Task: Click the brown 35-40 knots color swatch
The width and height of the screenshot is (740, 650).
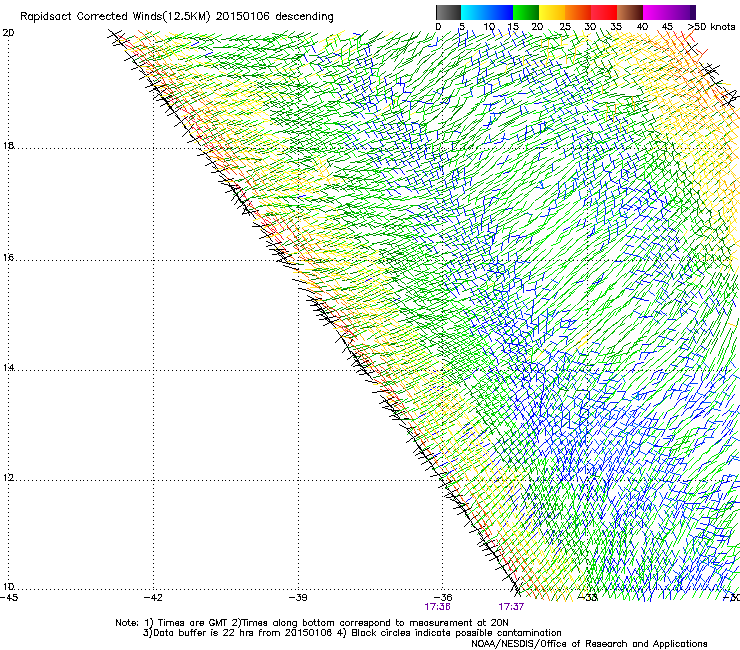Action: point(630,12)
